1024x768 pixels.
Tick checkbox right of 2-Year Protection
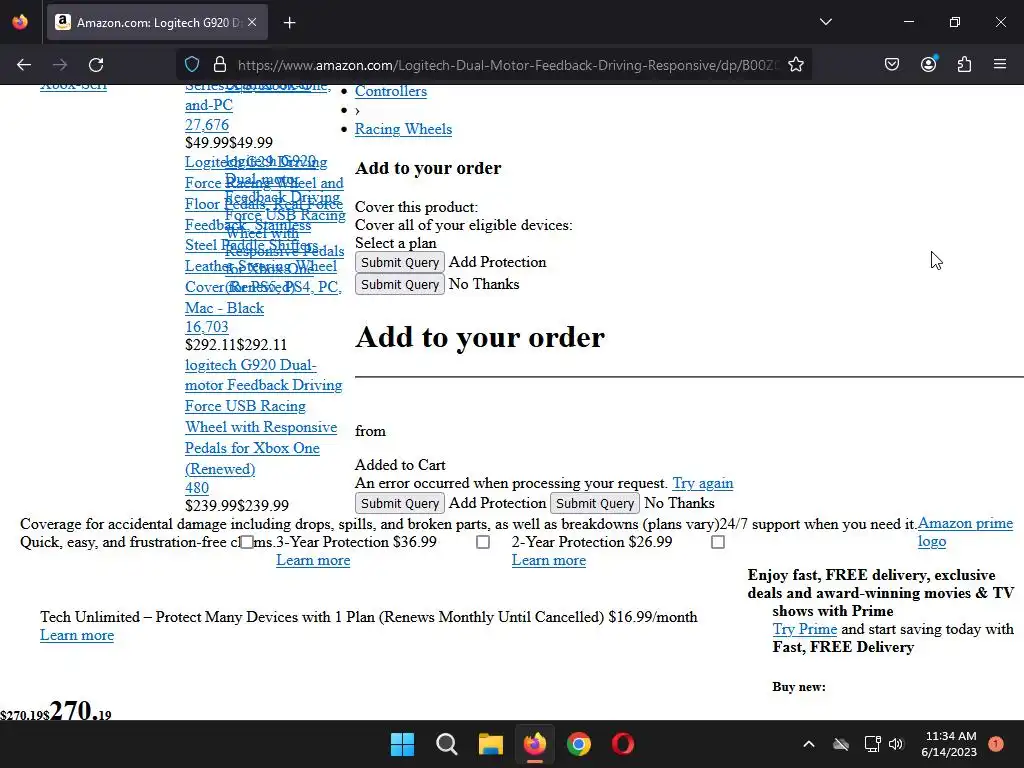(718, 542)
